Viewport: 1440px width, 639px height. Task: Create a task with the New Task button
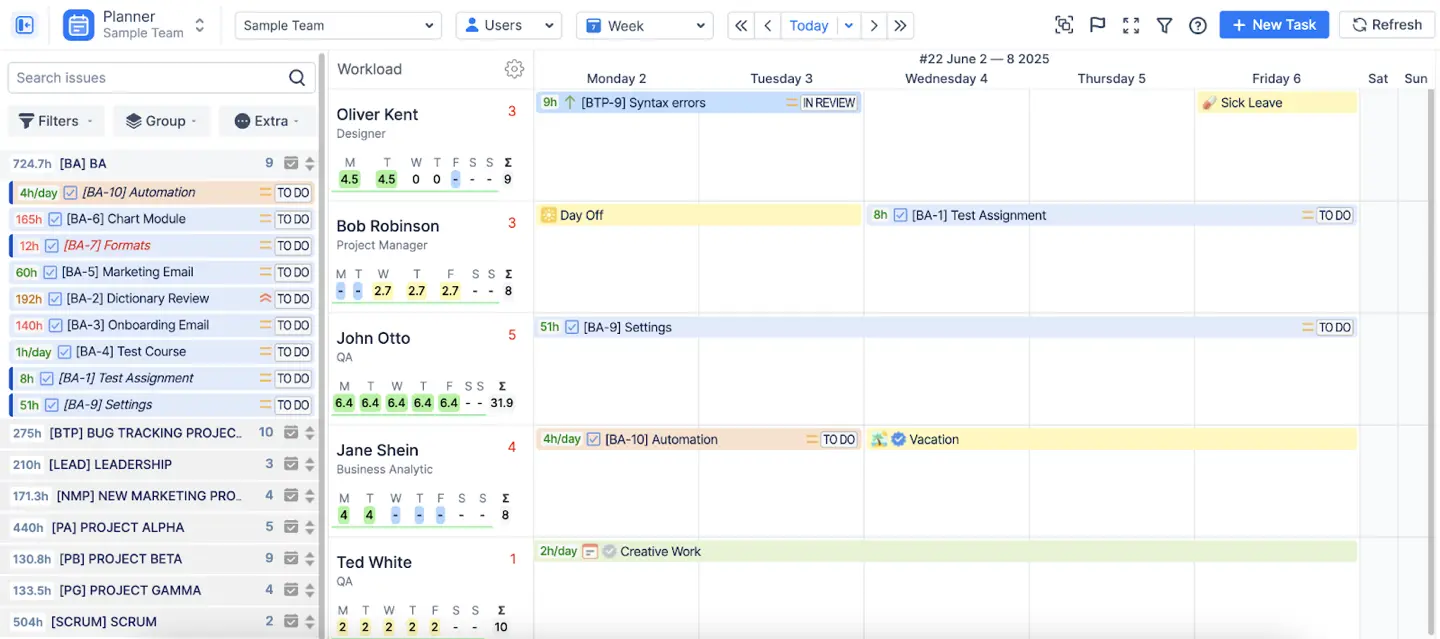[x=1274, y=24]
